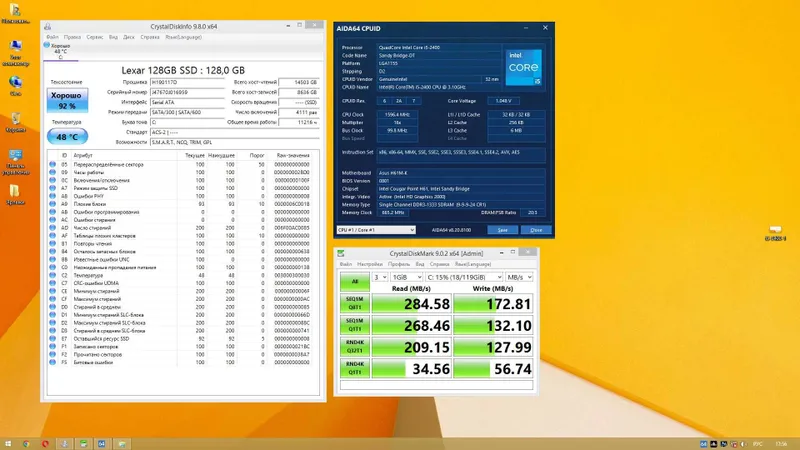Open Файл menu in CrystalDiskInfo
The image size is (800, 450).
pyautogui.click(x=53, y=37)
